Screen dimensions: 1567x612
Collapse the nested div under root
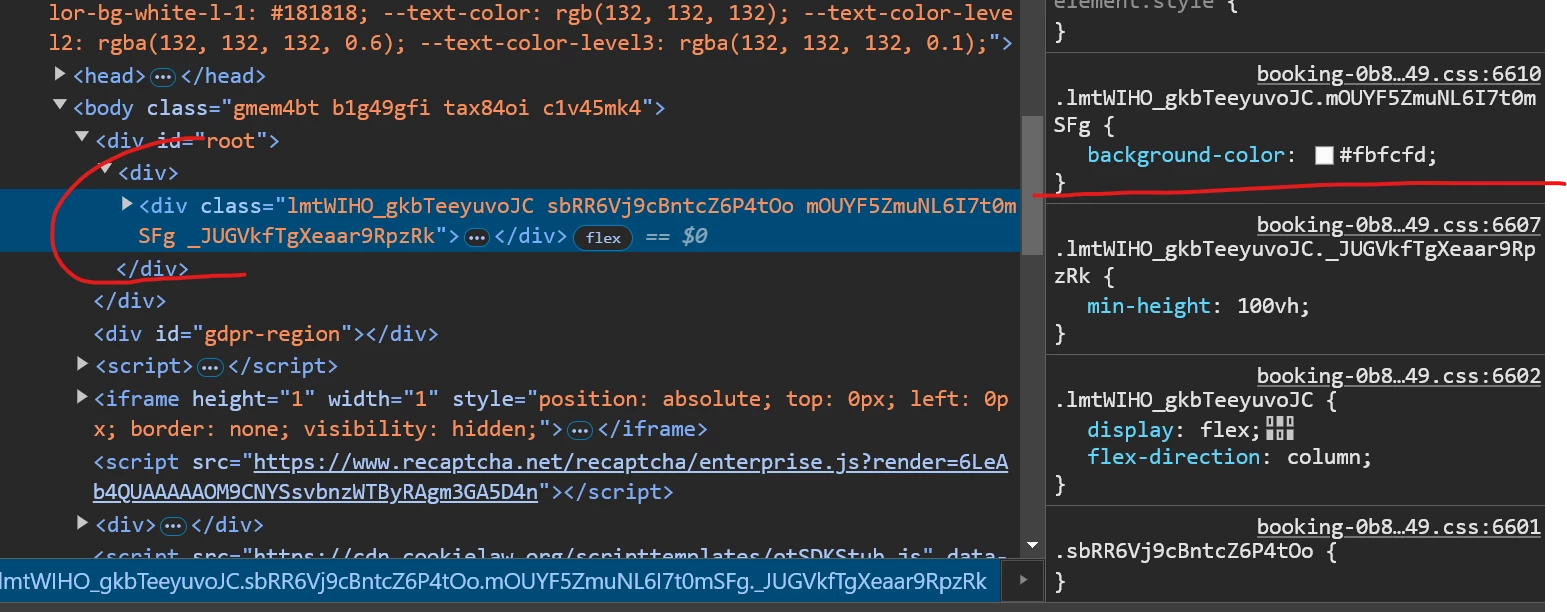coord(105,171)
